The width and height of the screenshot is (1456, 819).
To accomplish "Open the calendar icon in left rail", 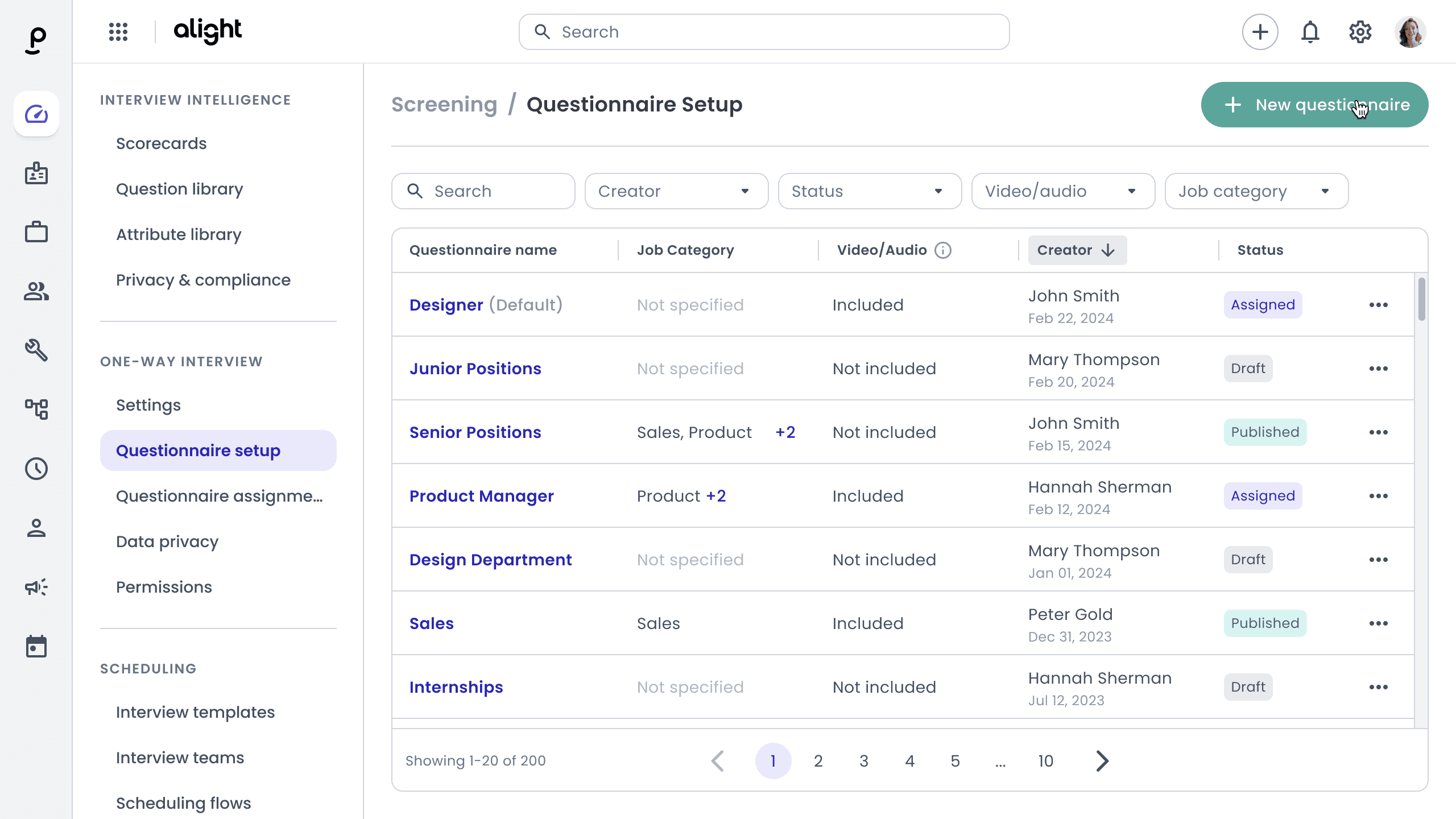I will 36,647.
